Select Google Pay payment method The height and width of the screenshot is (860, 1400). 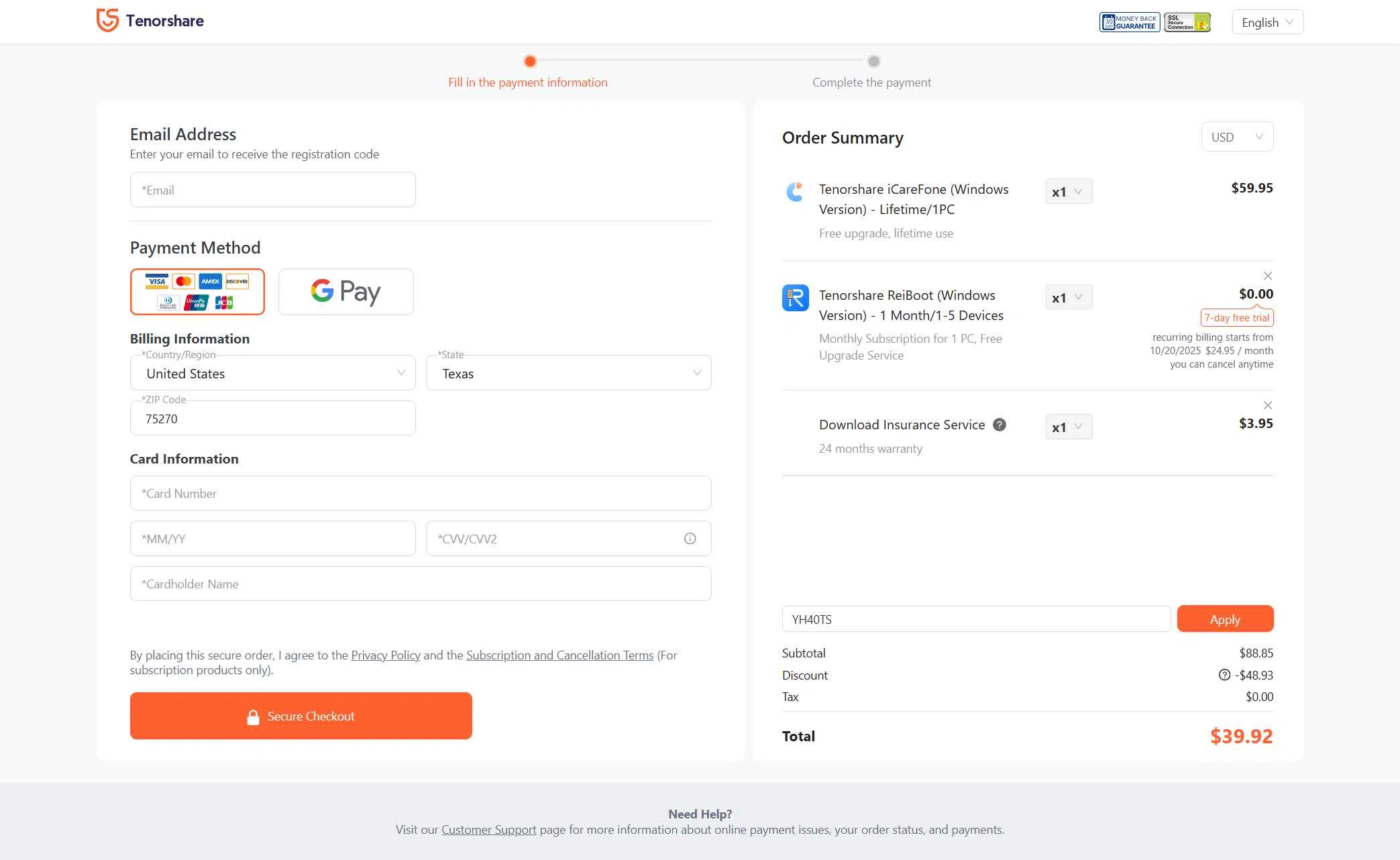coord(345,292)
